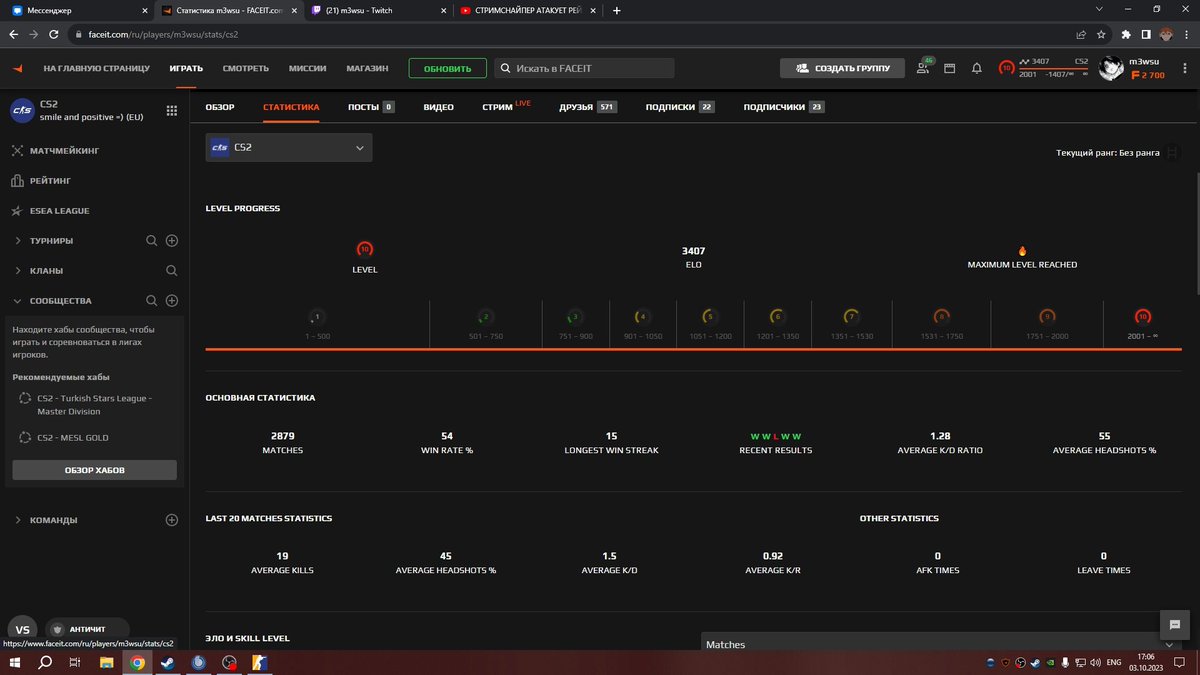Click the m3wsu profile avatar
The width and height of the screenshot is (1200, 675).
tap(1110, 68)
